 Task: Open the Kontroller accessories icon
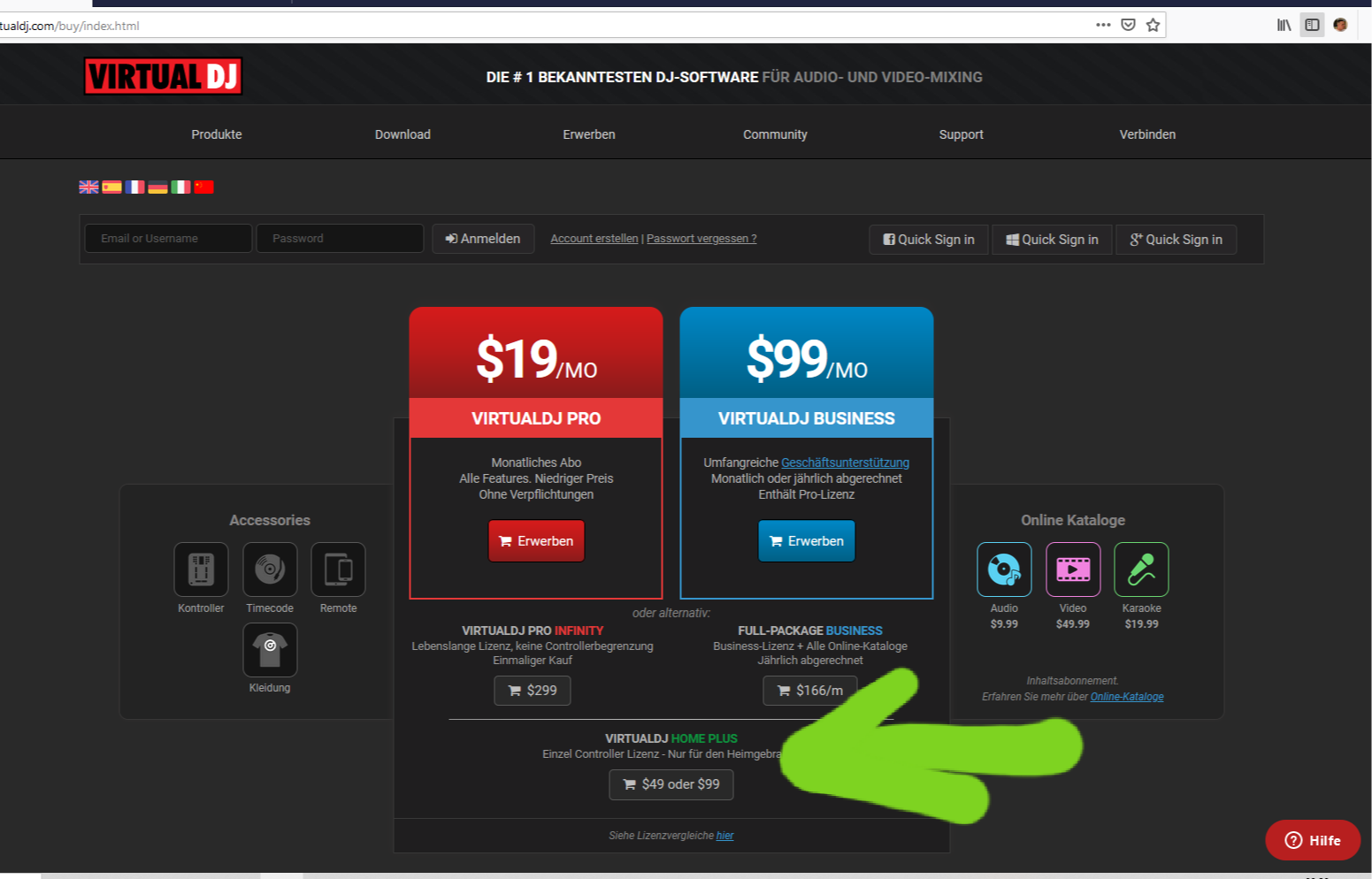(201, 569)
